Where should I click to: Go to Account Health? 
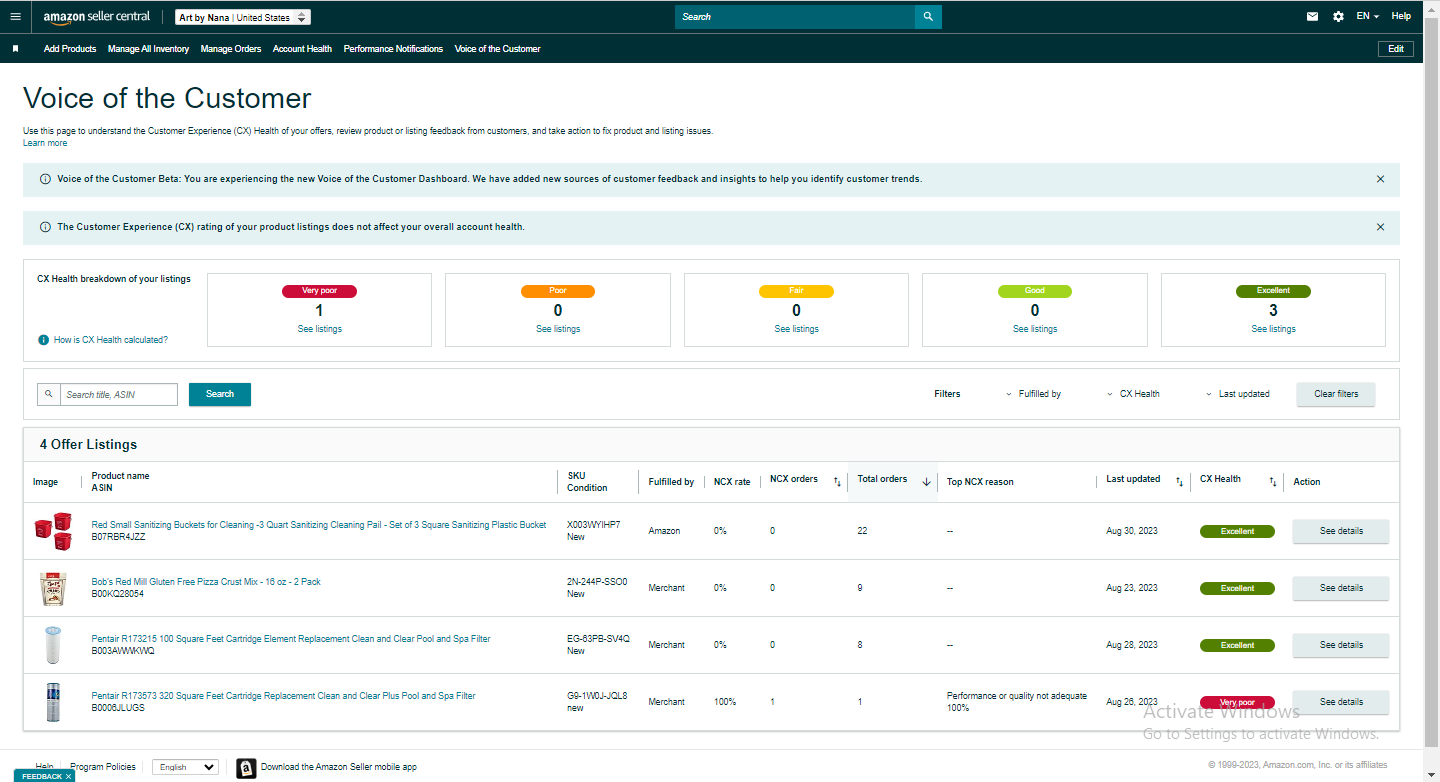click(302, 49)
